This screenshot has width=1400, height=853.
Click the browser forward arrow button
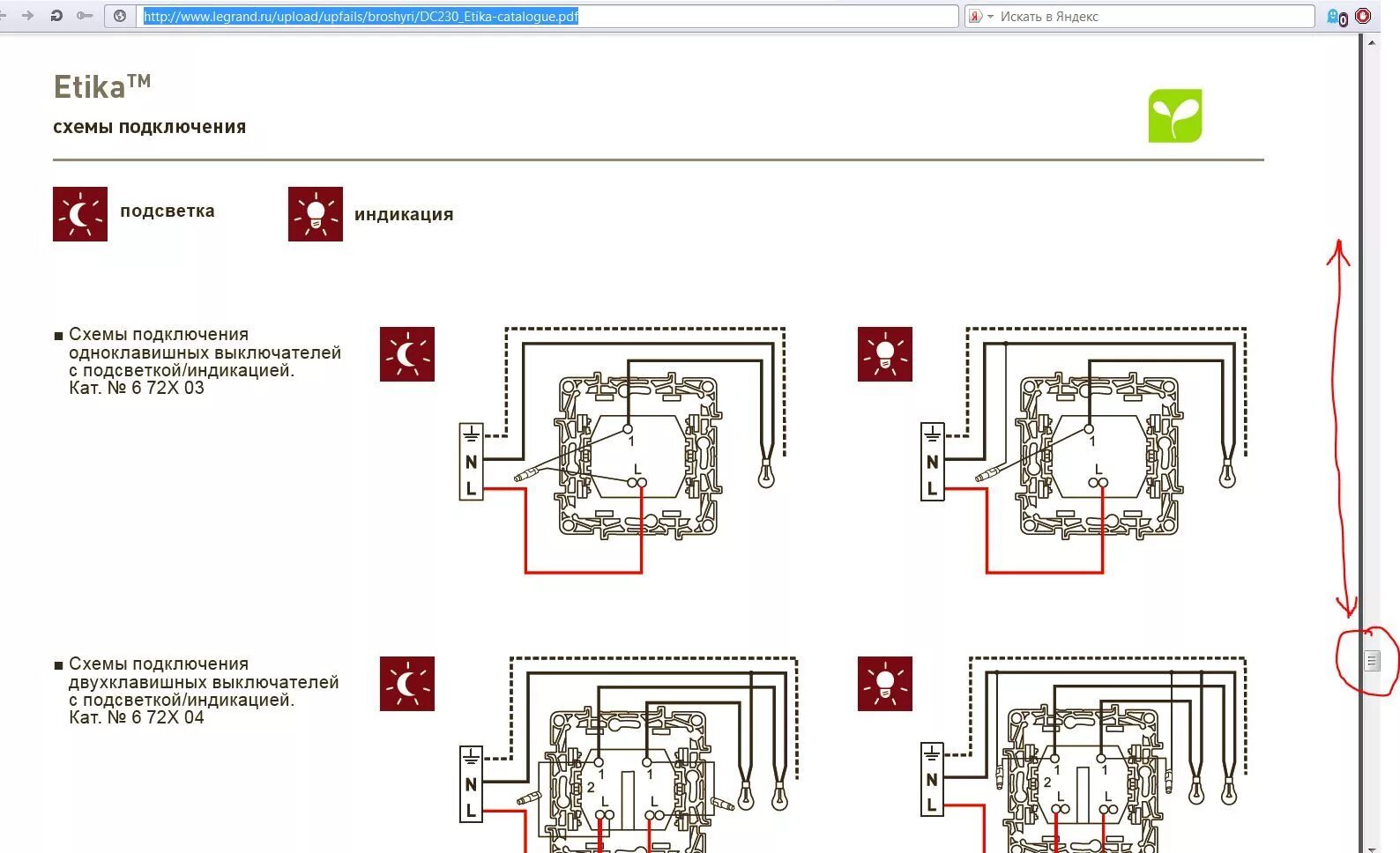[x=27, y=16]
